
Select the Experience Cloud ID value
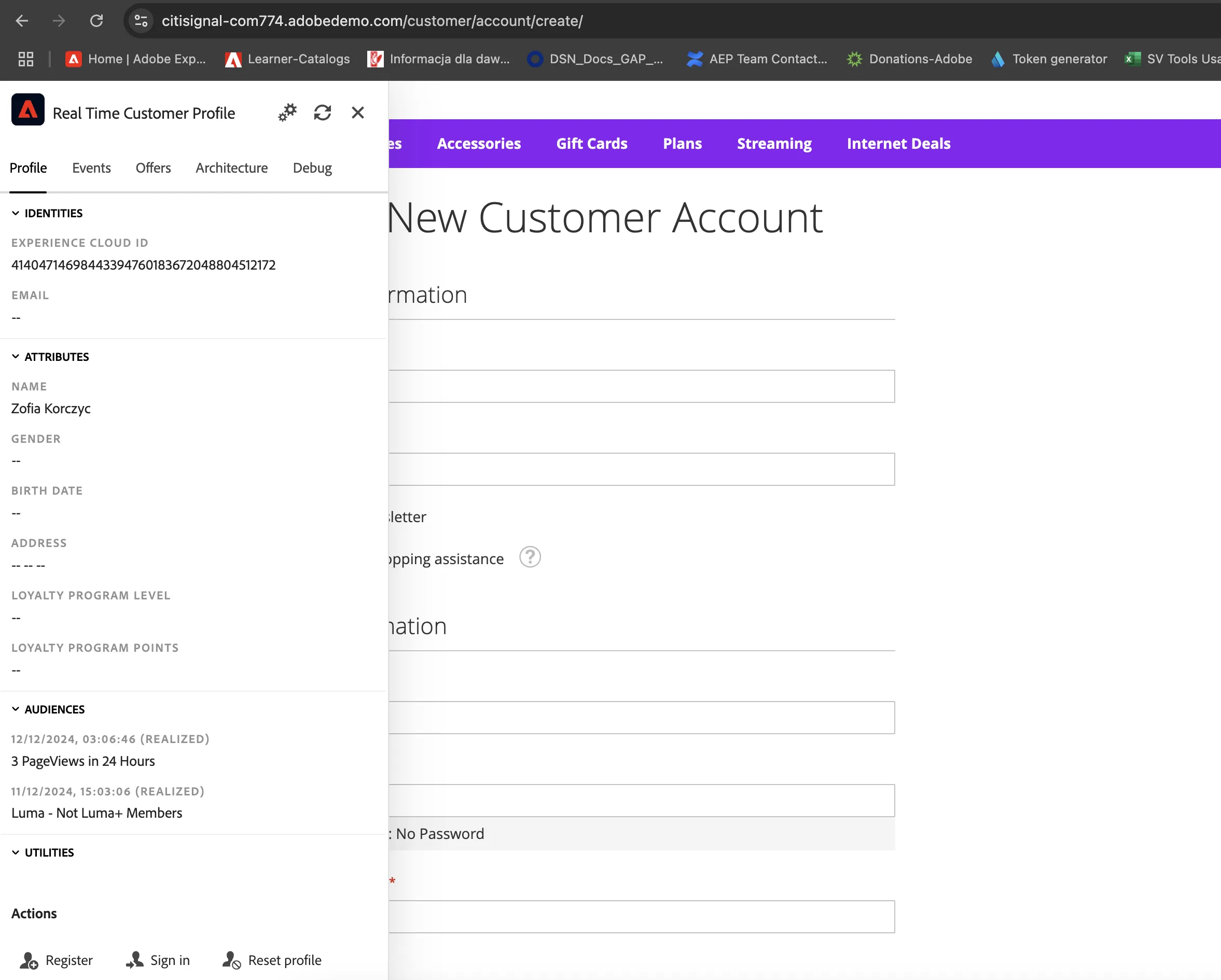143,265
